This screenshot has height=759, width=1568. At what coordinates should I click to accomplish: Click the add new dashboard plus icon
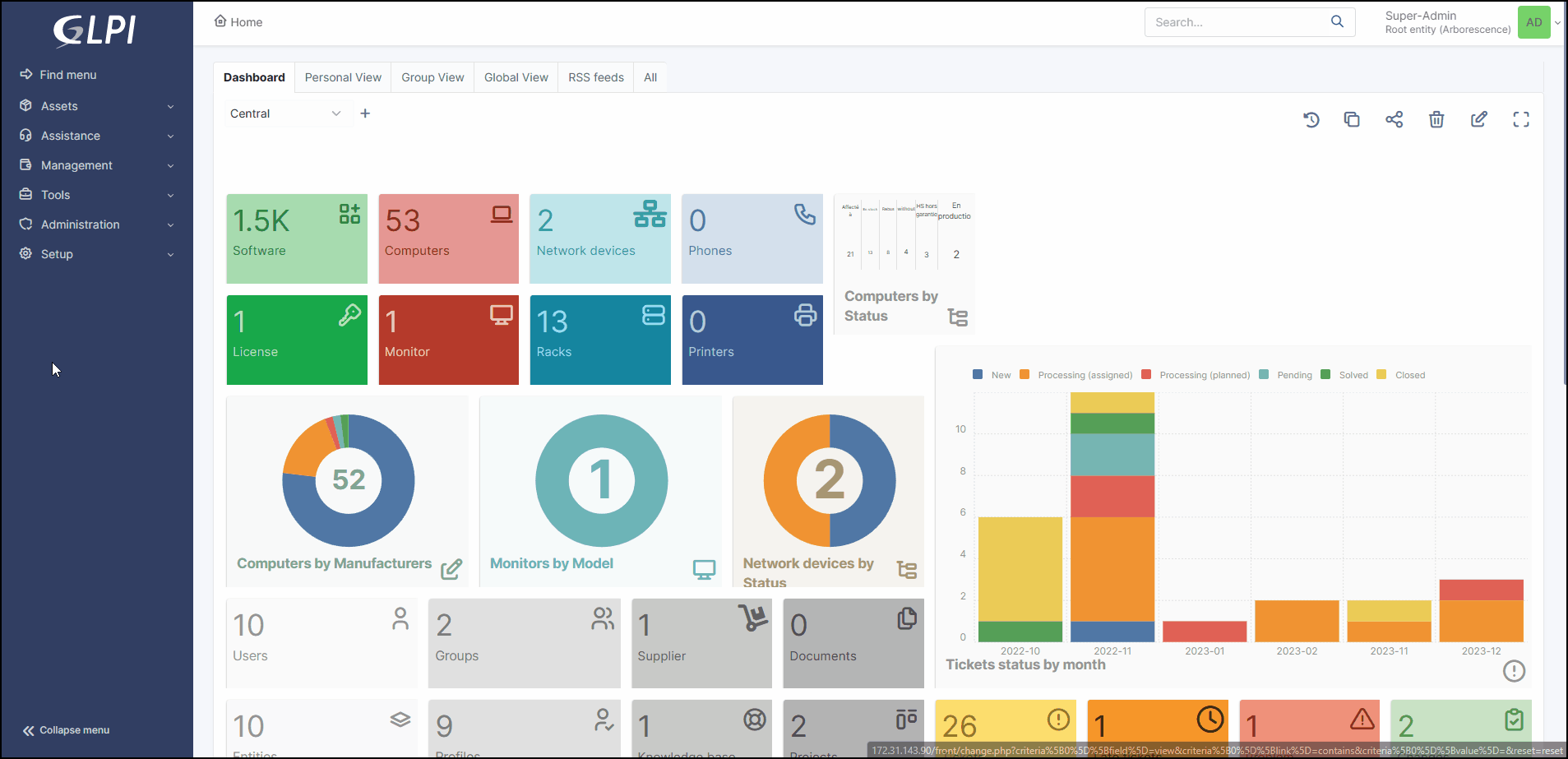pos(365,113)
